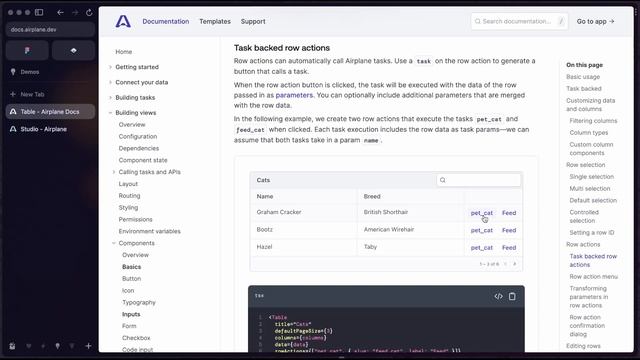Click the plus icon at sidebar bottom
Image resolution: width=640 pixels, height=360 pixels.
88,346
